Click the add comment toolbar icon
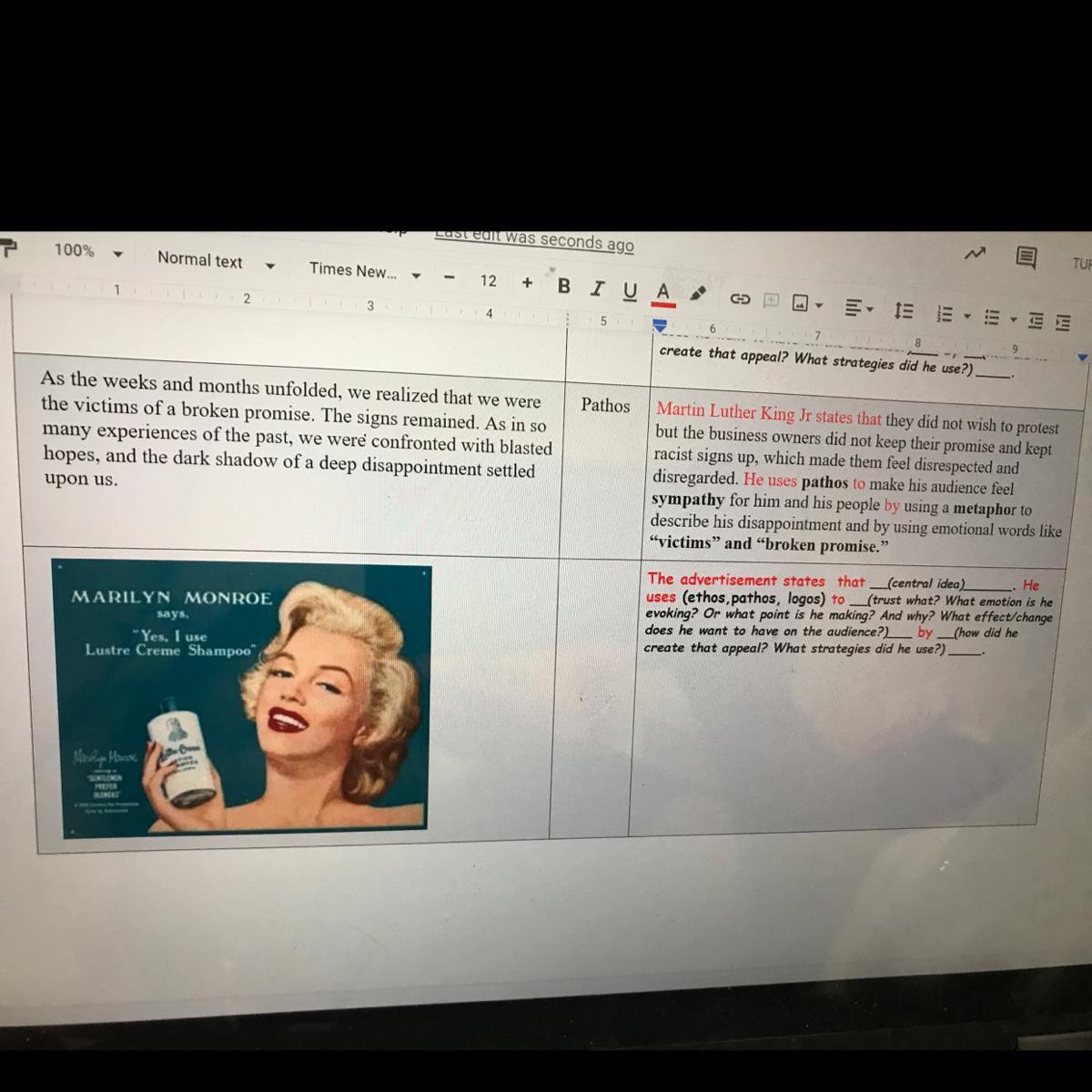Image resolution: width=1092 pixels, height=1092 pixels. (772, 300)
